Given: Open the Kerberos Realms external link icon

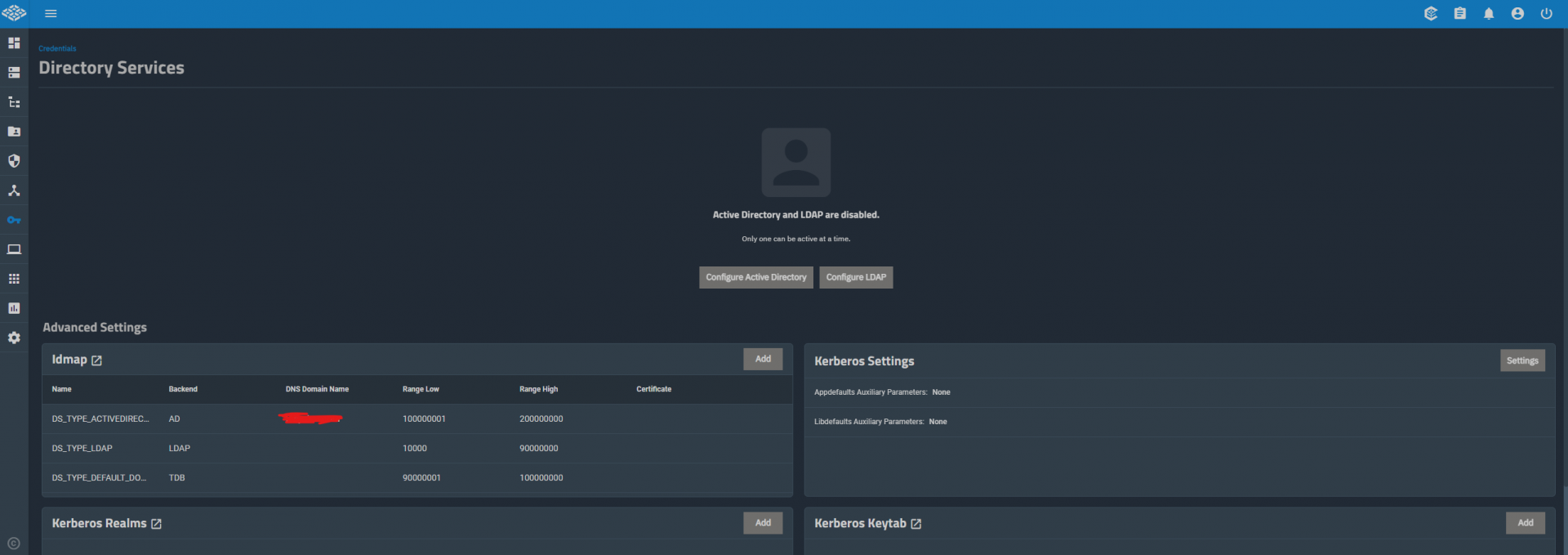Looking at the screenshot, I should pos(156,524).
